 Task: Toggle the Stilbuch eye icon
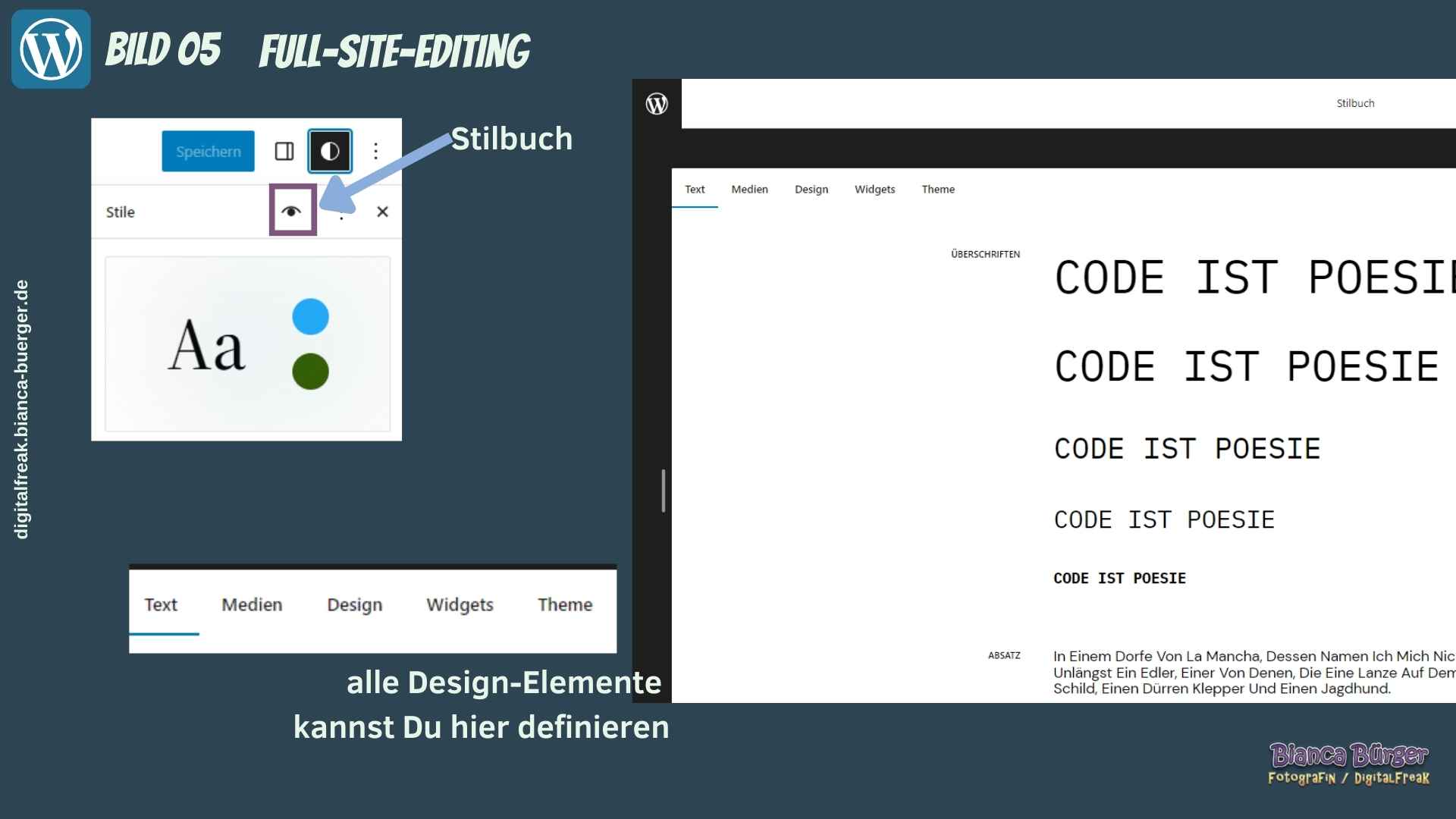[x=292, y=211]
